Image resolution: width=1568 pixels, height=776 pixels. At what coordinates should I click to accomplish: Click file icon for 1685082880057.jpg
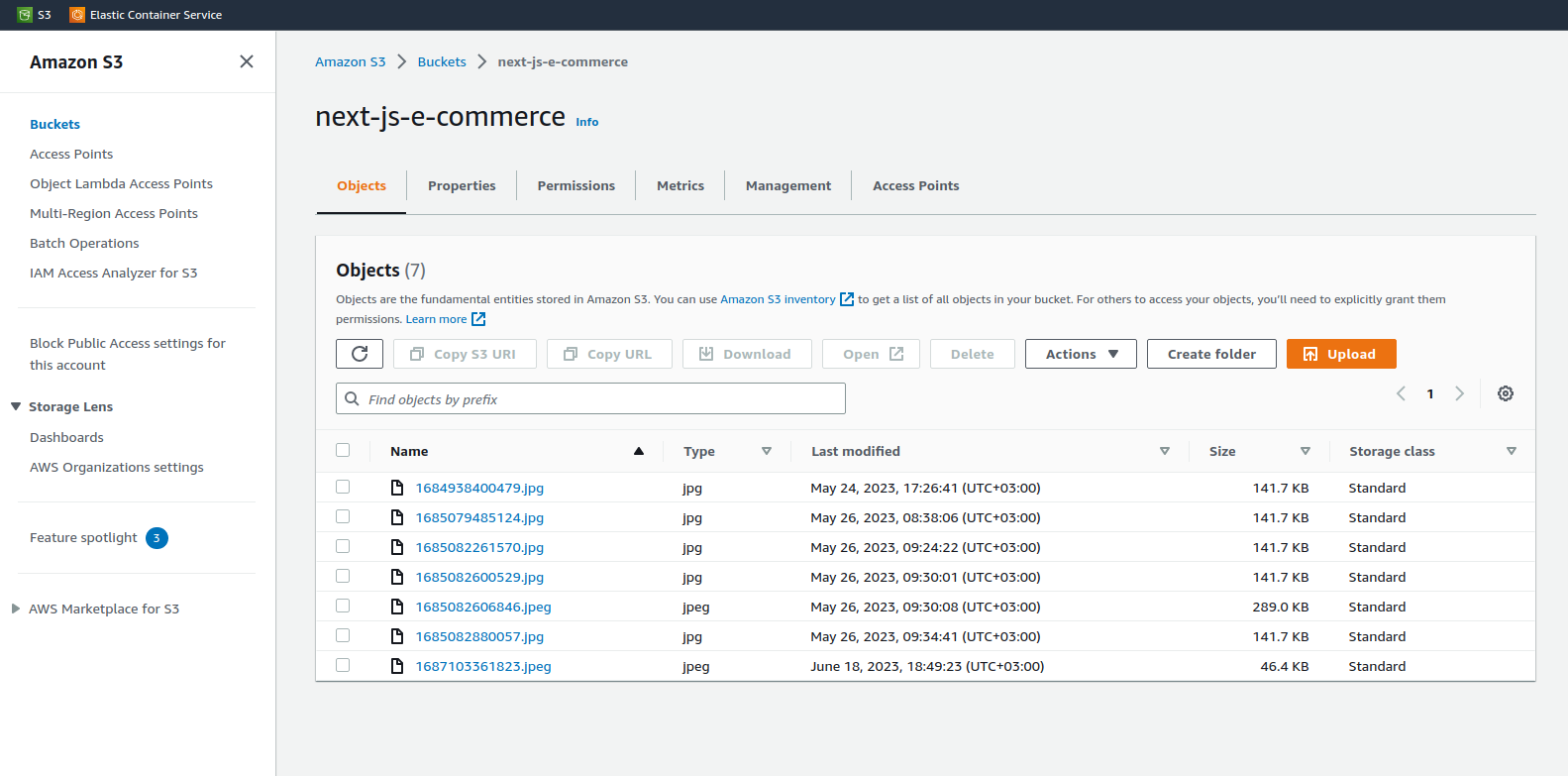click(x=397, y=636)
